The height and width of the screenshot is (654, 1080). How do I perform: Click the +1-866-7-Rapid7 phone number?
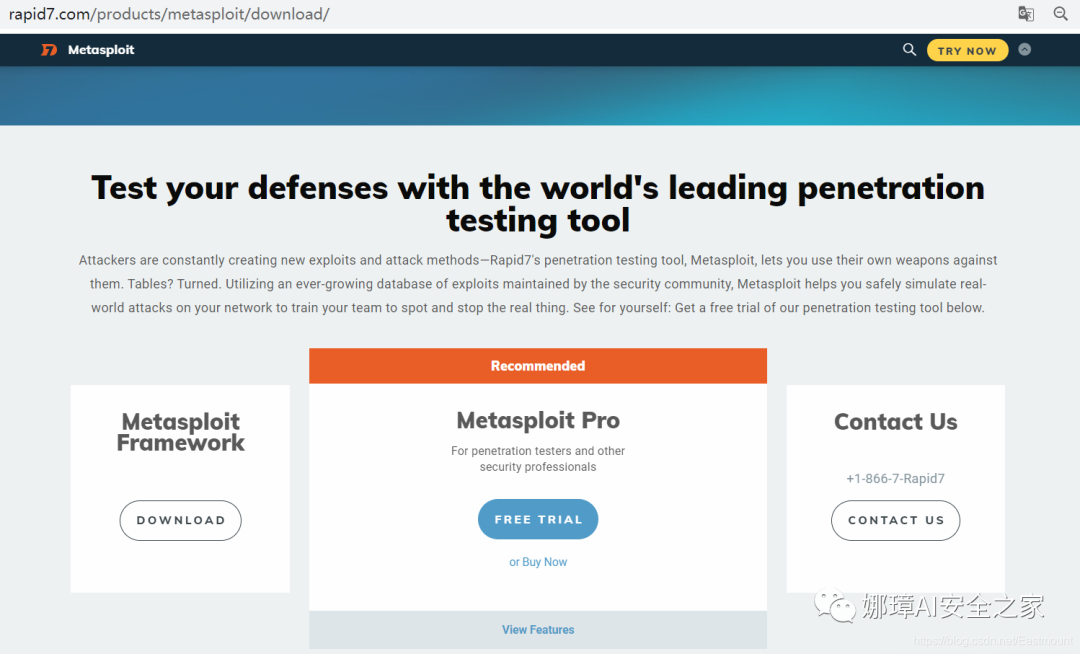(895, 478)
